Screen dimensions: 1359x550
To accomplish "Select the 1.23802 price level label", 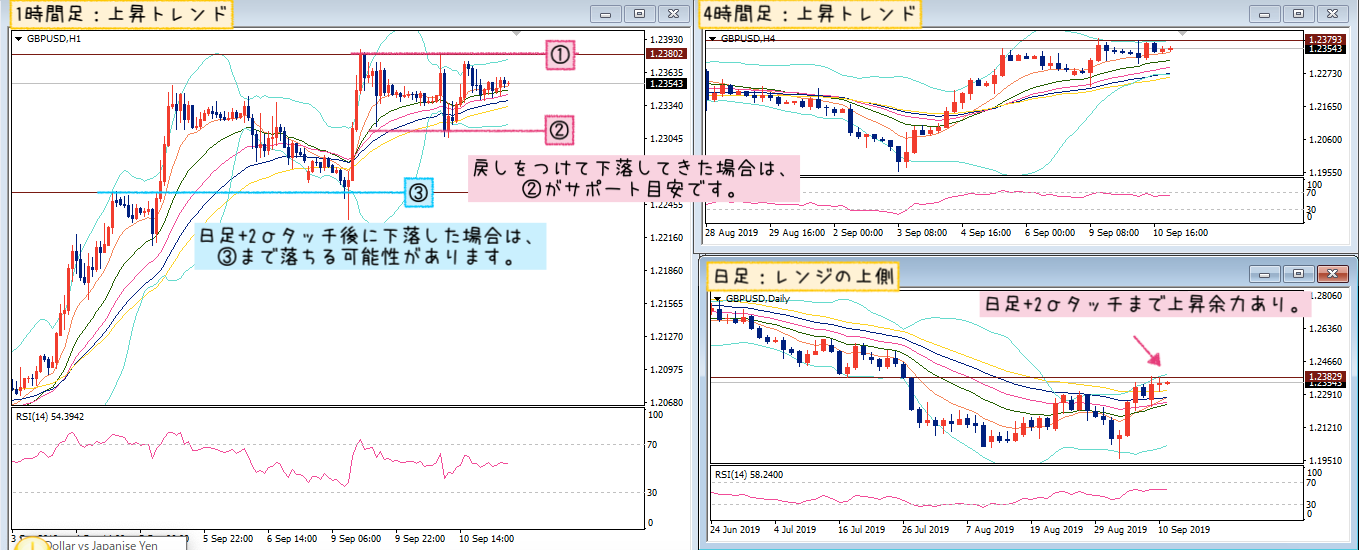I will pos(666,54).
